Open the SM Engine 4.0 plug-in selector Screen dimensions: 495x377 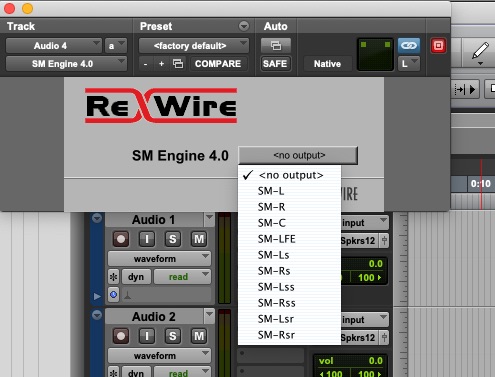coord(66,64)
